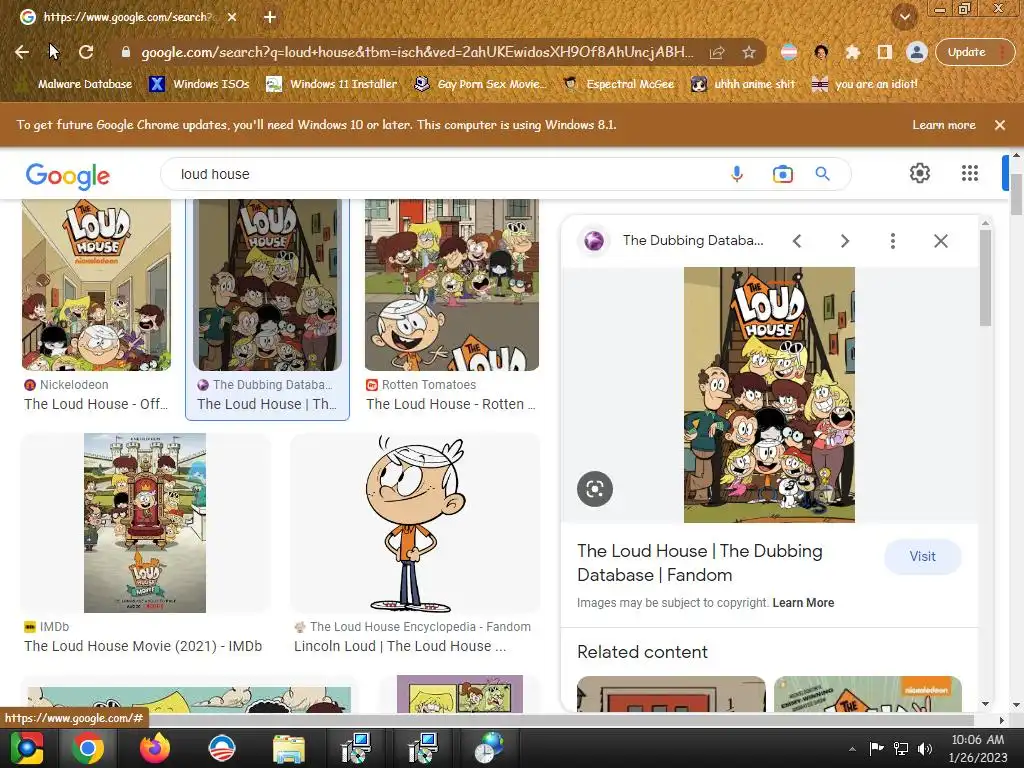
Task: Click the Visit button
Action: click(923, 556)
